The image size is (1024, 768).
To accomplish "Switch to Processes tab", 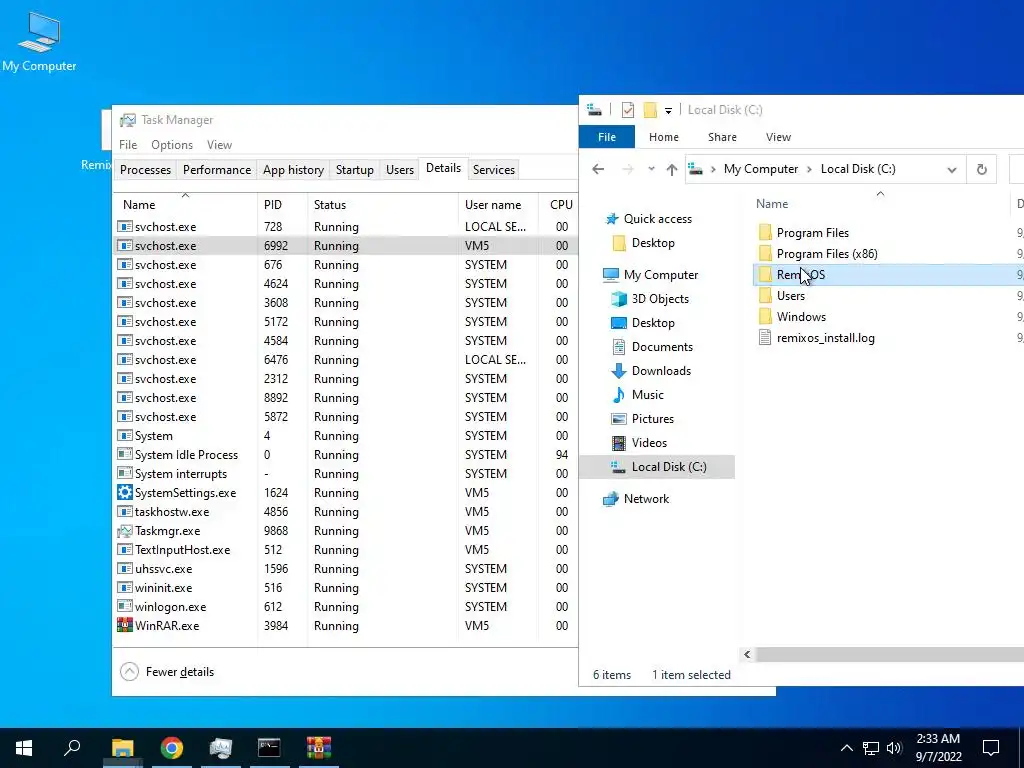I will (x=145, y=169).
